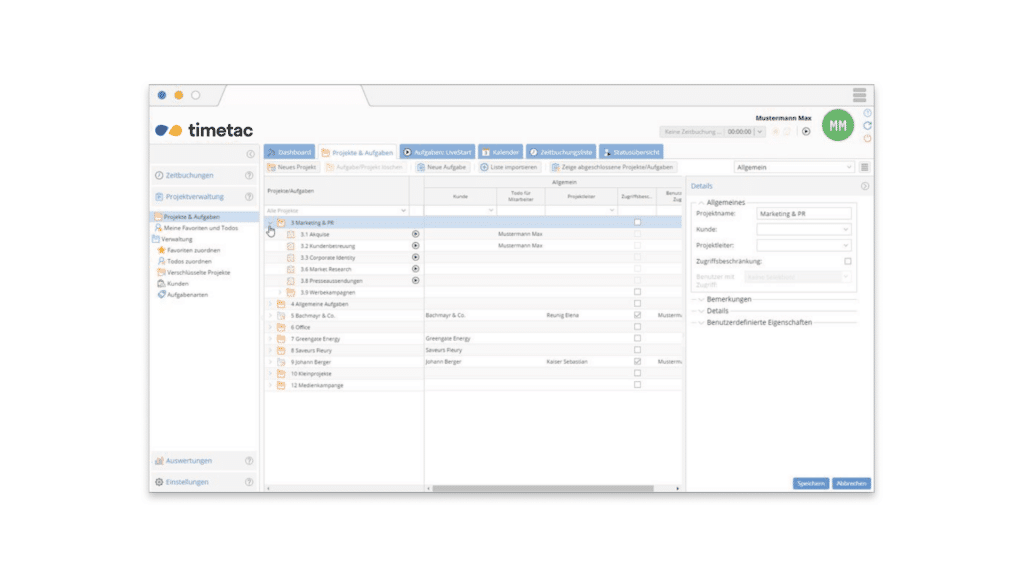The height and width of the screenshot is (576, 1024).
Task: Click play icon next to 3.8 Presseaussendungen
Action: pos(415,280)
